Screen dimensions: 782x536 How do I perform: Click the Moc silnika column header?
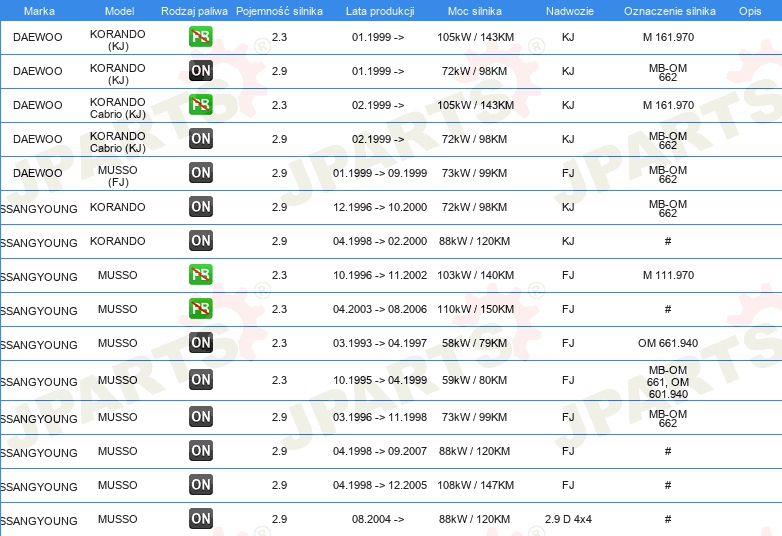475,11
